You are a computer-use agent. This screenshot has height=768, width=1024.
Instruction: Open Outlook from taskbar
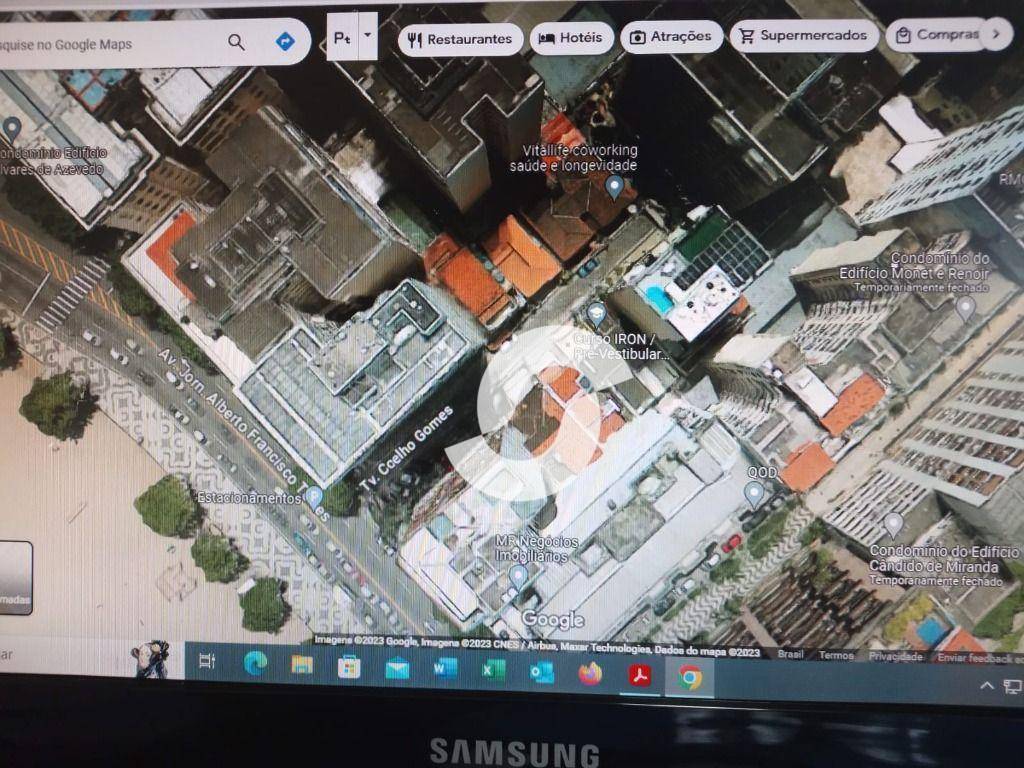[x=541, y=673]
